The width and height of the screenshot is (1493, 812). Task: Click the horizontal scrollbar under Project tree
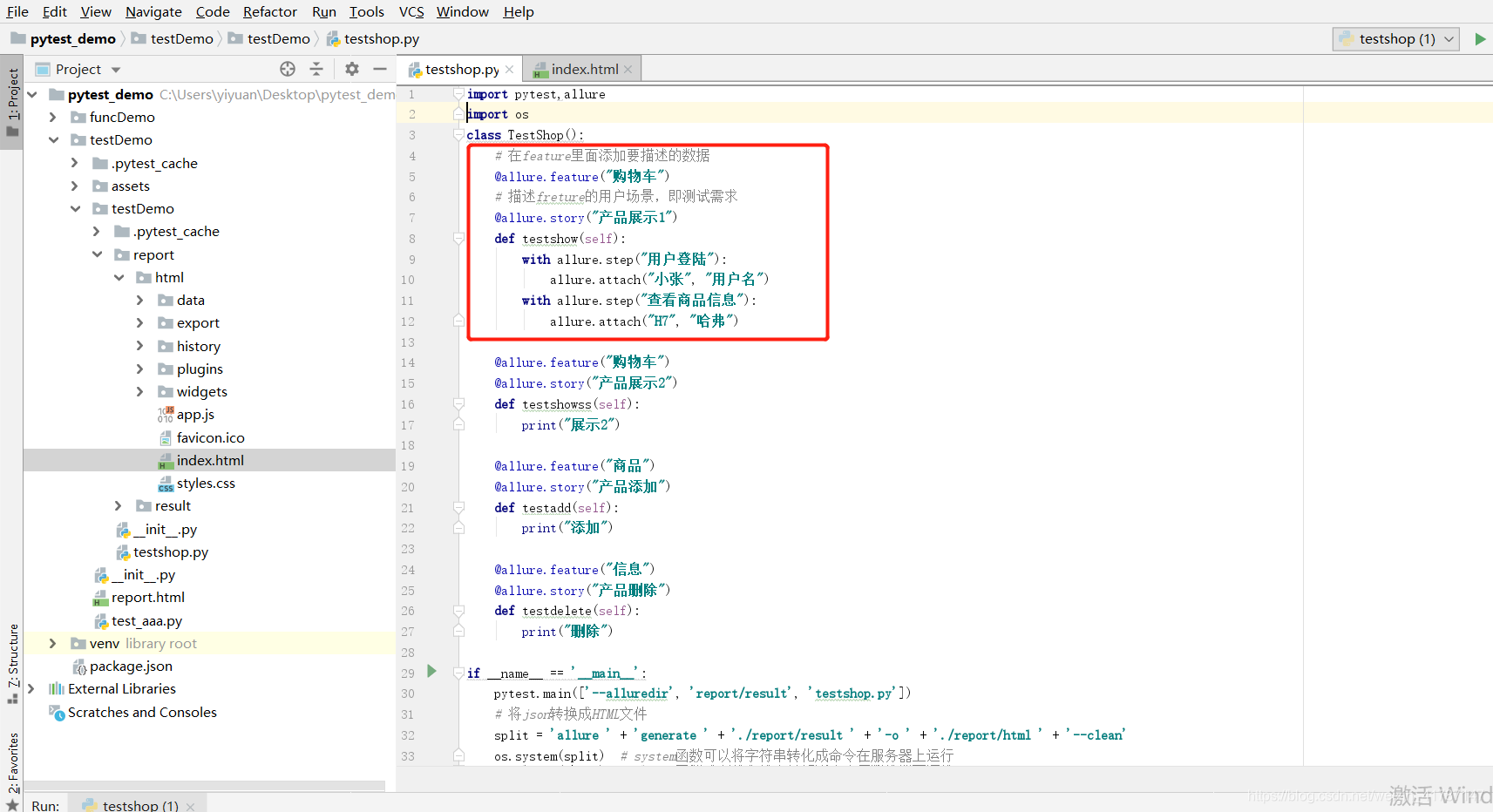pos(204,786)
